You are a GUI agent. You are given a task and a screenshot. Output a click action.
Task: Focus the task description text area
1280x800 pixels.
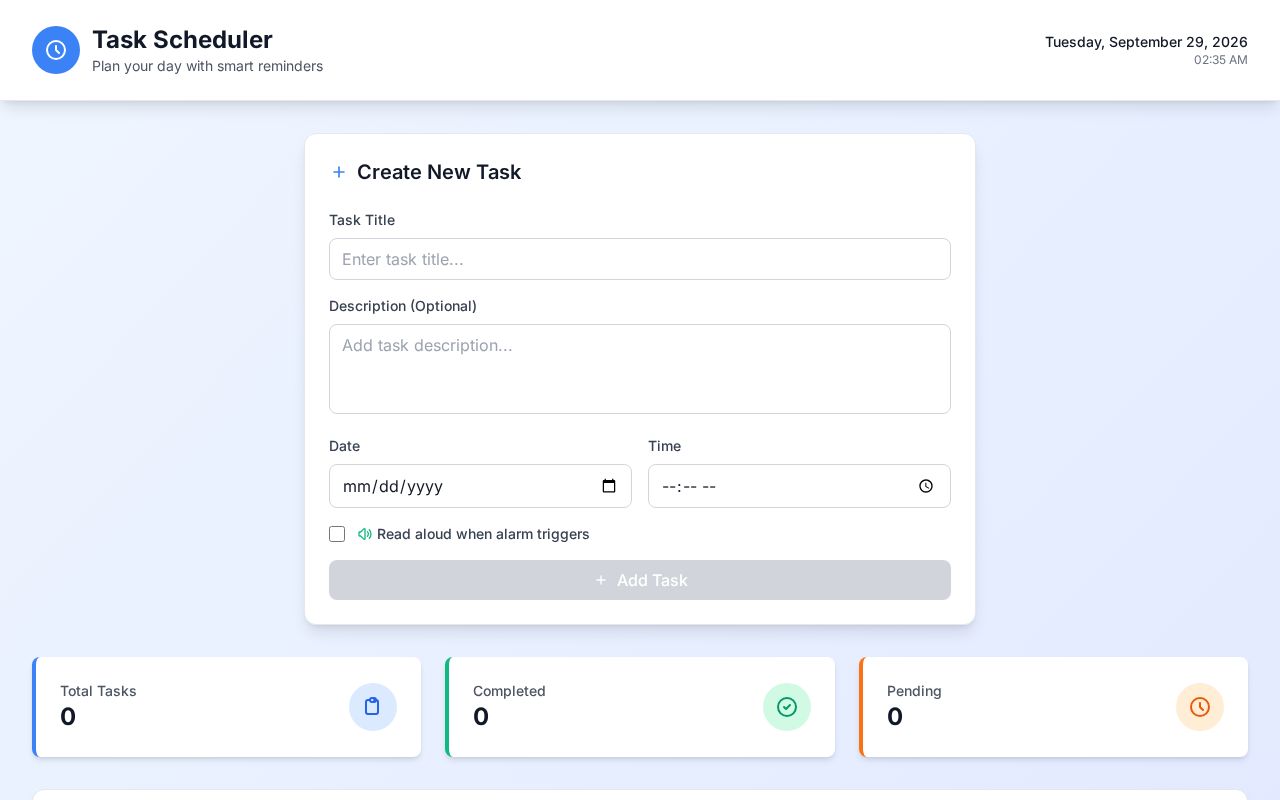pos(640,369)
